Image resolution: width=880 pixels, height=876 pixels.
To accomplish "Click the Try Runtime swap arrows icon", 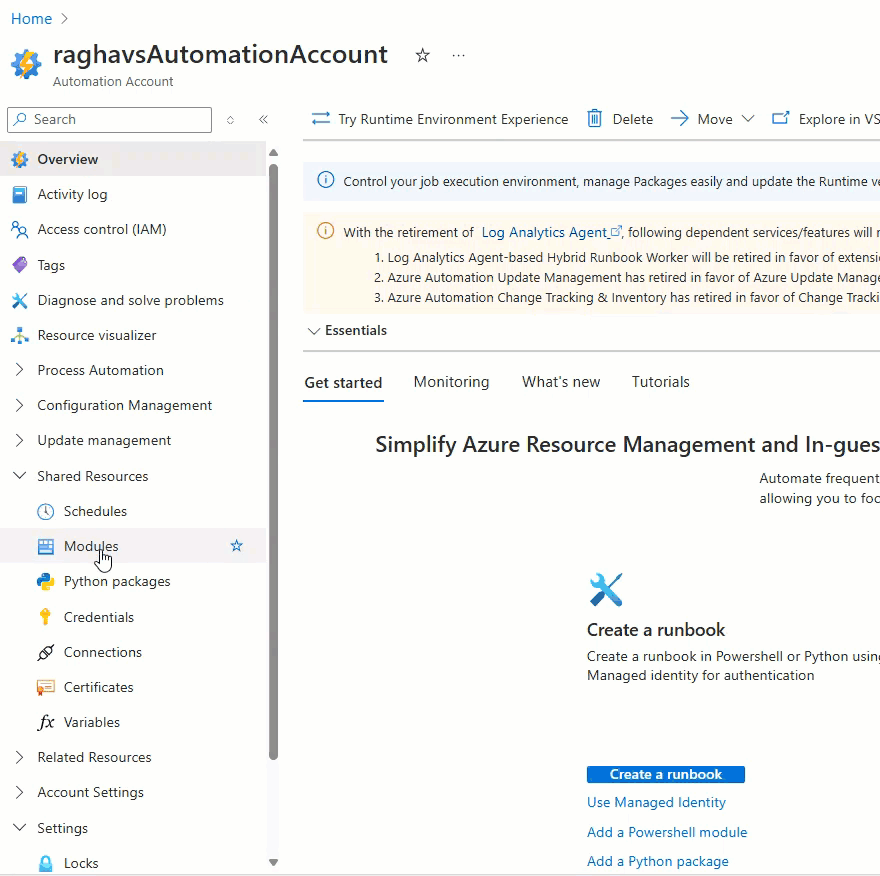I will [321, 119].
